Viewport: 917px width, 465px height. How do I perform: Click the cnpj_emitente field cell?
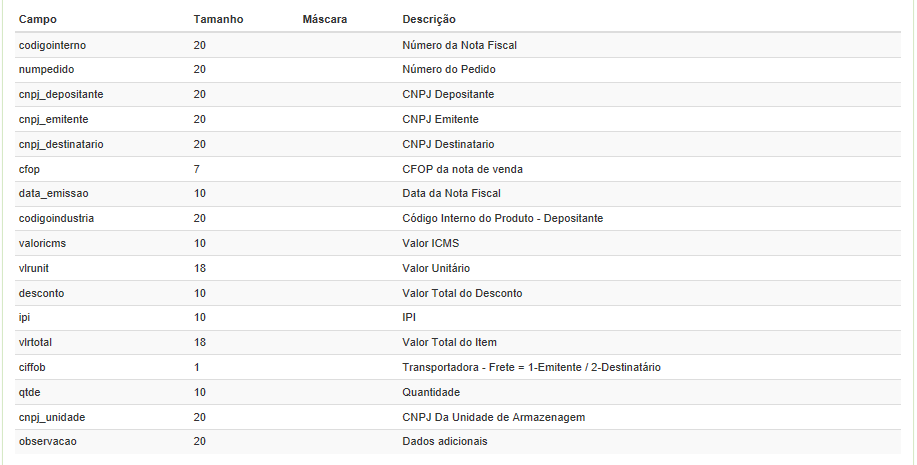53,119
